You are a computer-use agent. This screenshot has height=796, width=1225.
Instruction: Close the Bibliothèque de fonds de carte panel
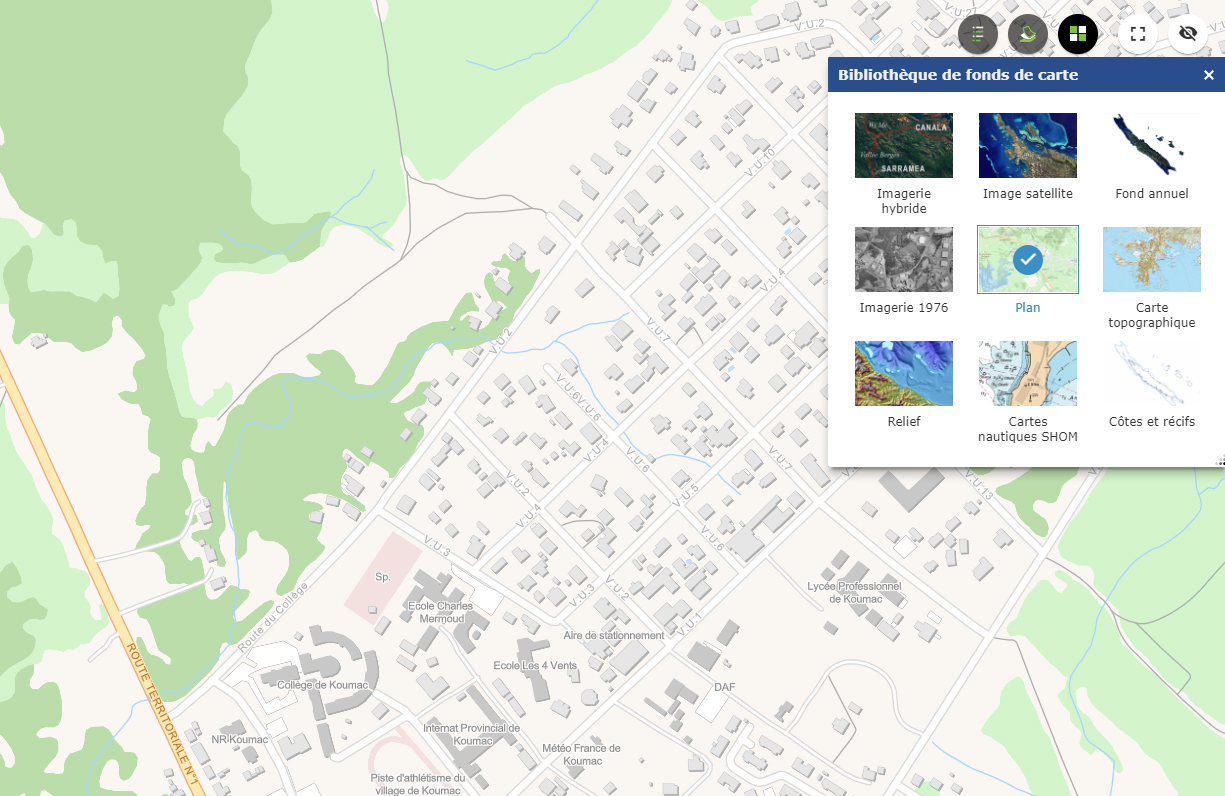(x=1209, y=74)
